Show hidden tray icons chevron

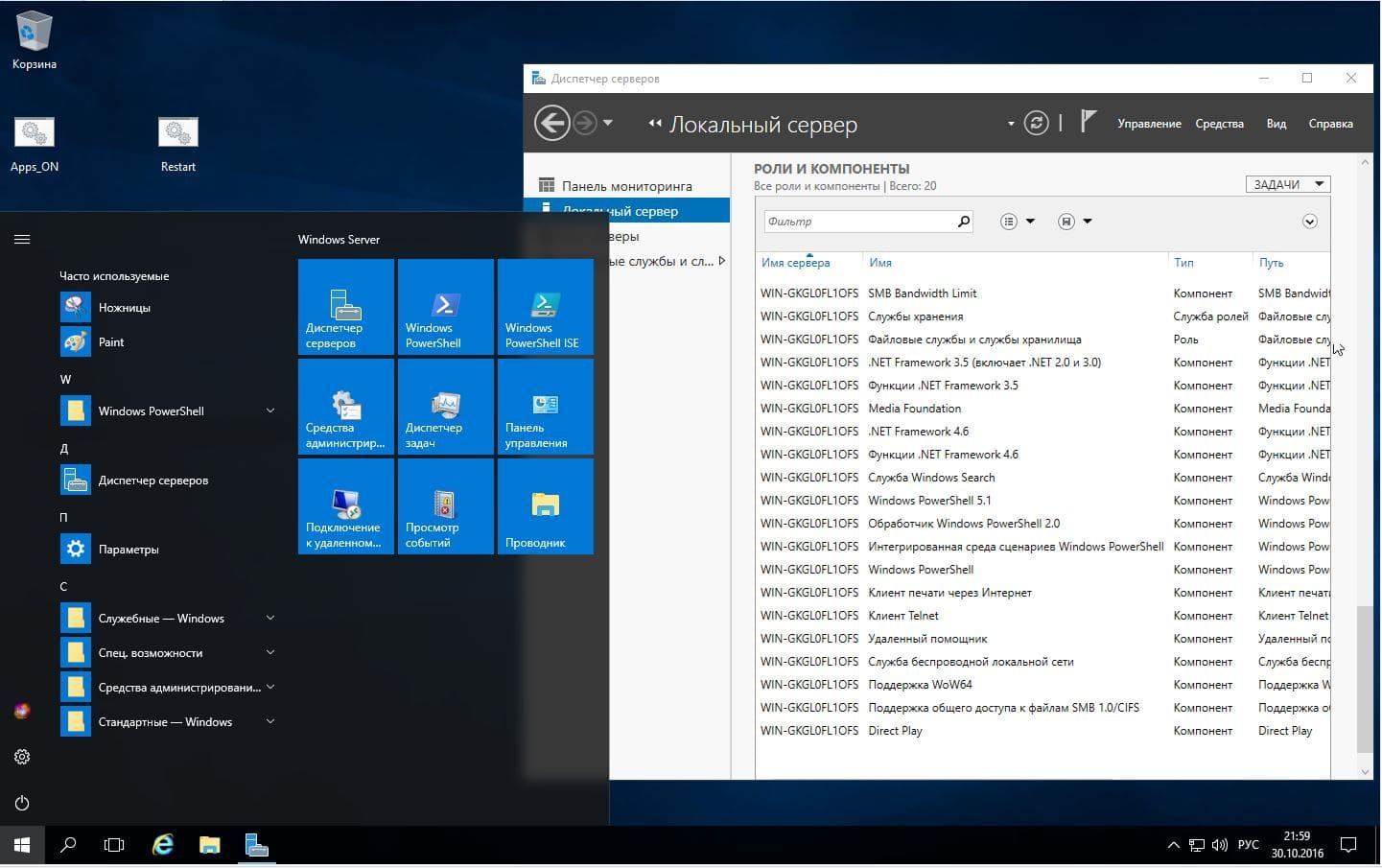pyautogui.click(x=1173, y=845)
